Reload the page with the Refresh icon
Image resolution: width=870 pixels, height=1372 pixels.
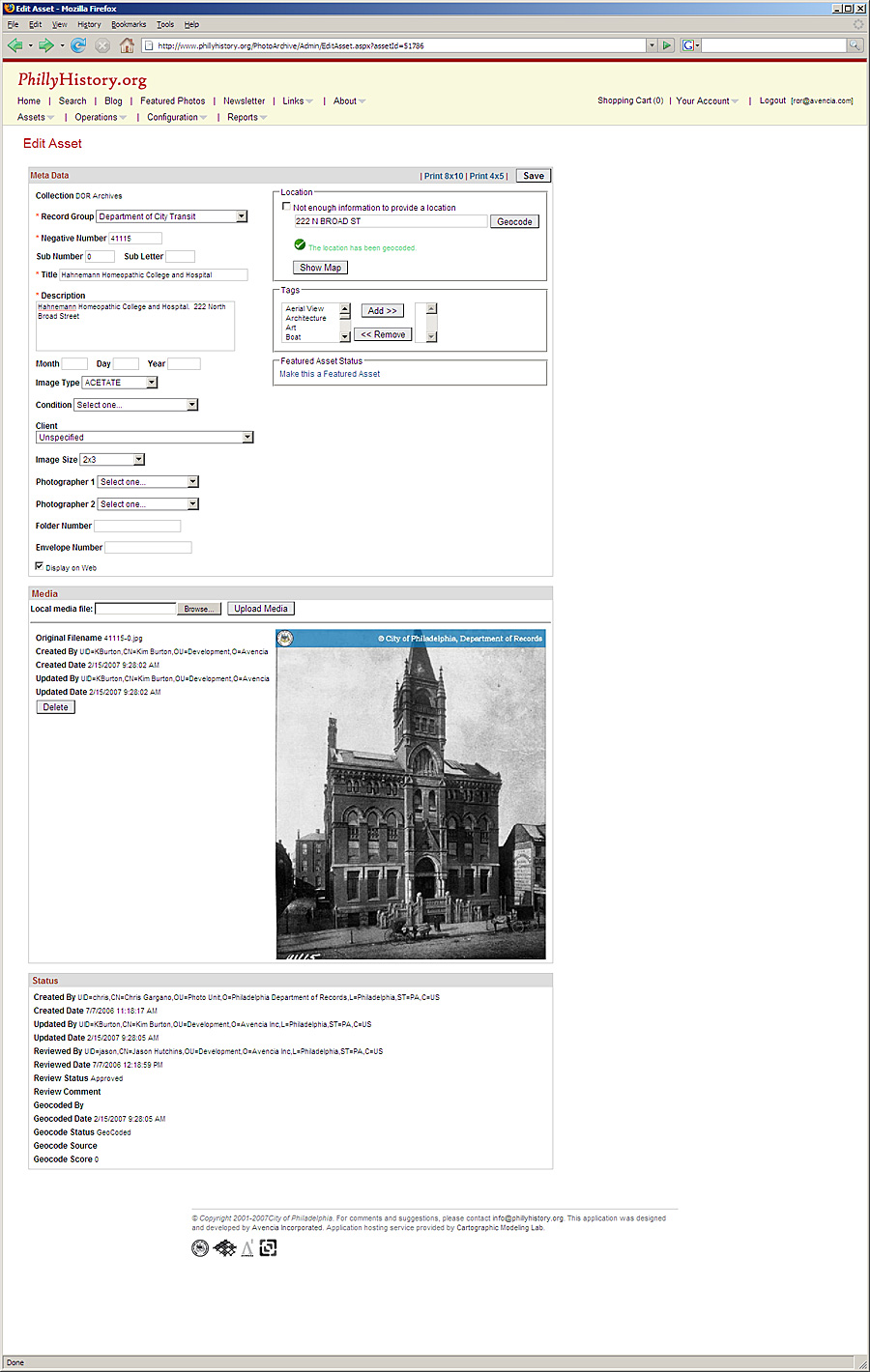pos(78,45)
